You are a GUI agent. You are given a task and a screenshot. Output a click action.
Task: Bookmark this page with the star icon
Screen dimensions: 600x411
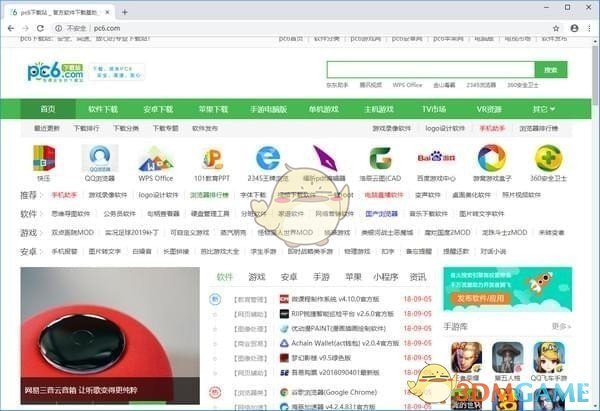point(556,28)
